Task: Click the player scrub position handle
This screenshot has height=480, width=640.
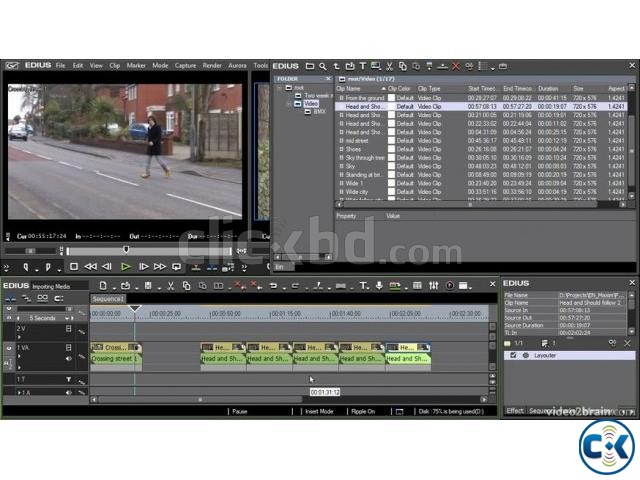Action: coord(126,249)
